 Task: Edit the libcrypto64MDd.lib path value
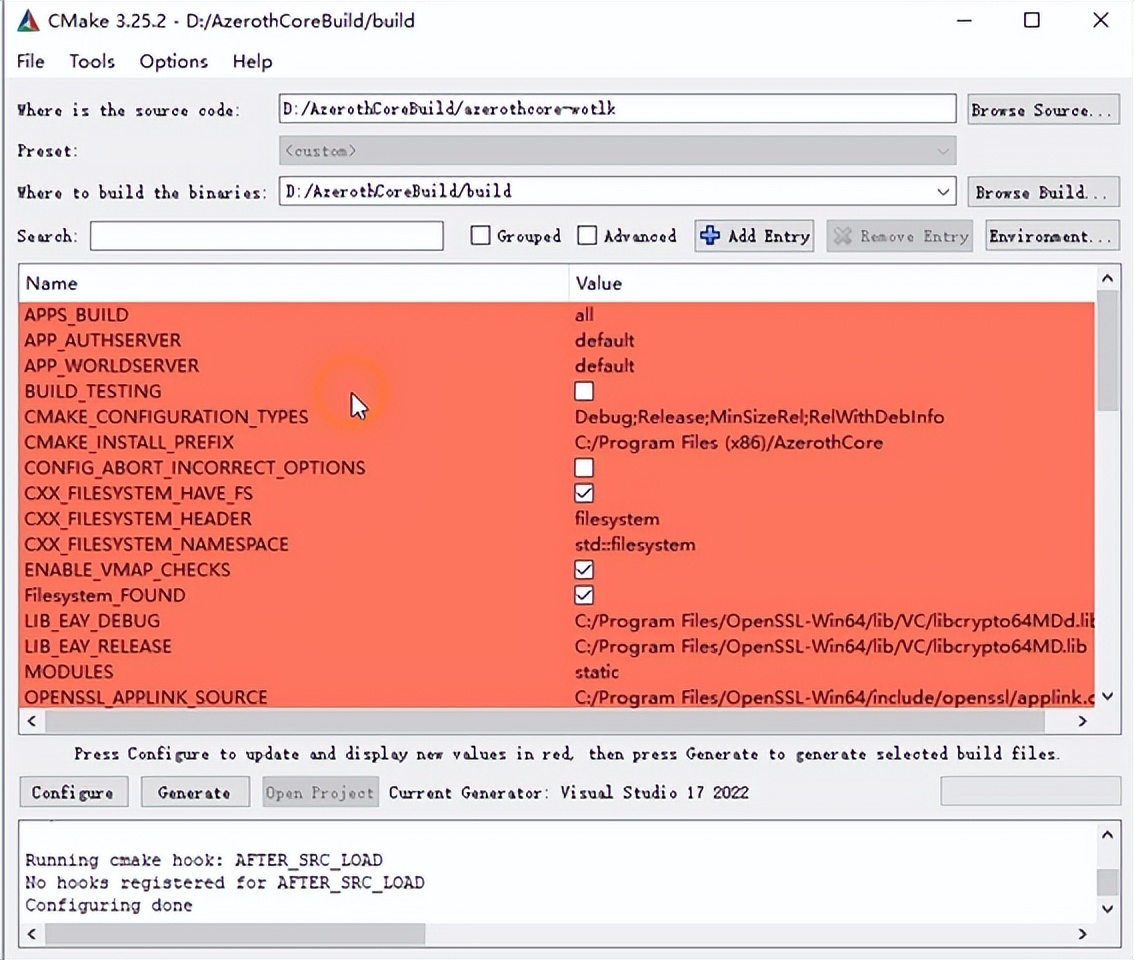[x=834, y=621]
